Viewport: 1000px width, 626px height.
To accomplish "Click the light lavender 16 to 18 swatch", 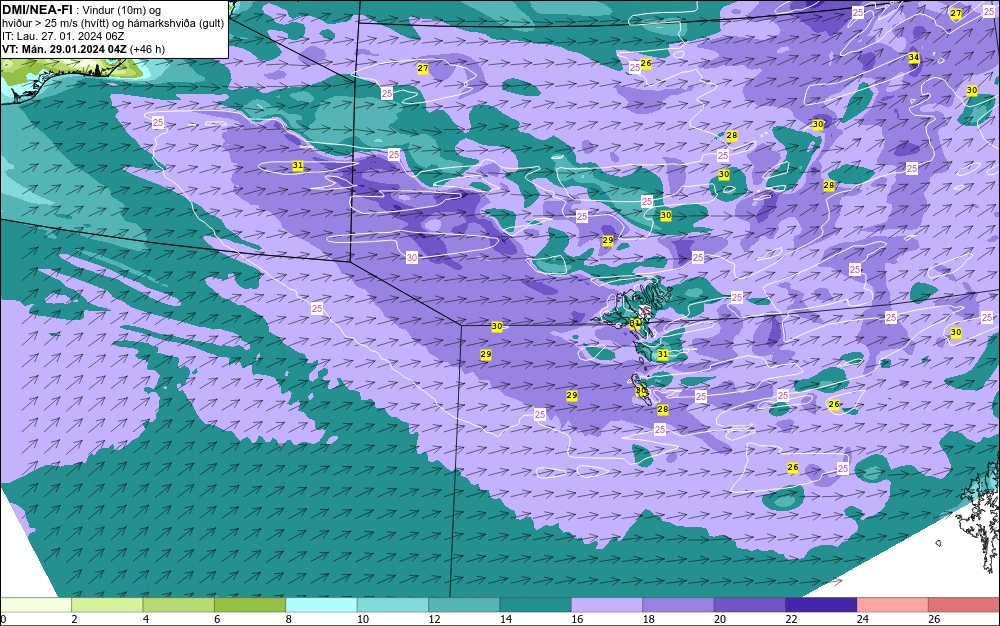I will click(x=607, y=605).
